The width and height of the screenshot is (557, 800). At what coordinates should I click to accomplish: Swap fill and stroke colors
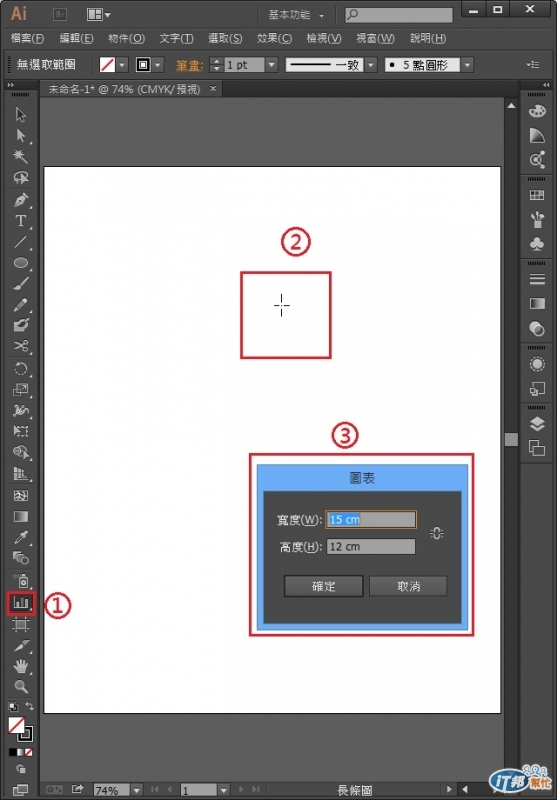pyautogui.click(x=30, y=707)
